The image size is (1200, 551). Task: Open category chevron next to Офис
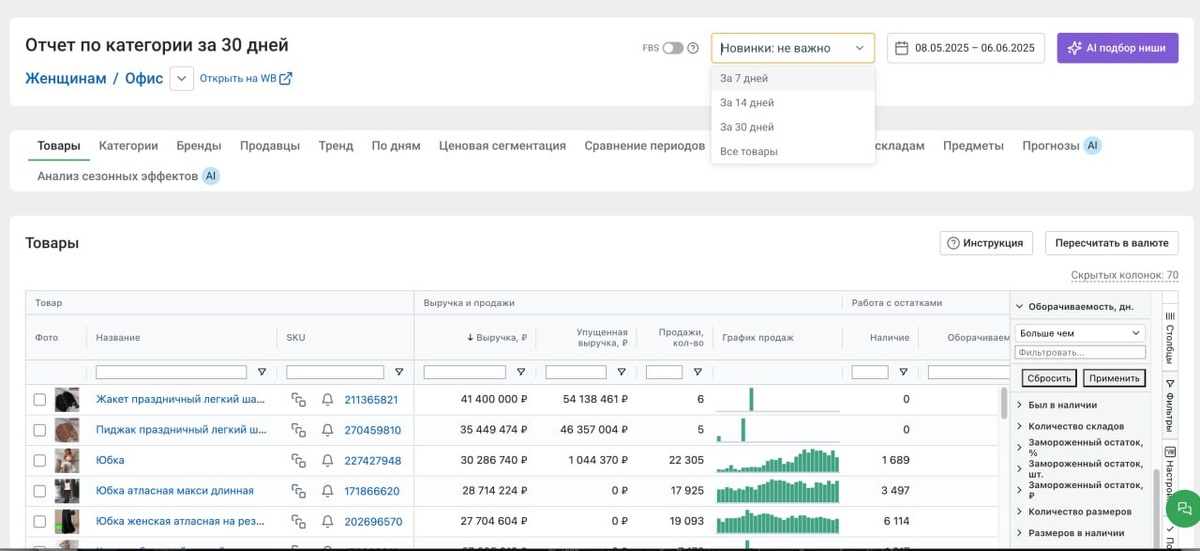(181, 78)
